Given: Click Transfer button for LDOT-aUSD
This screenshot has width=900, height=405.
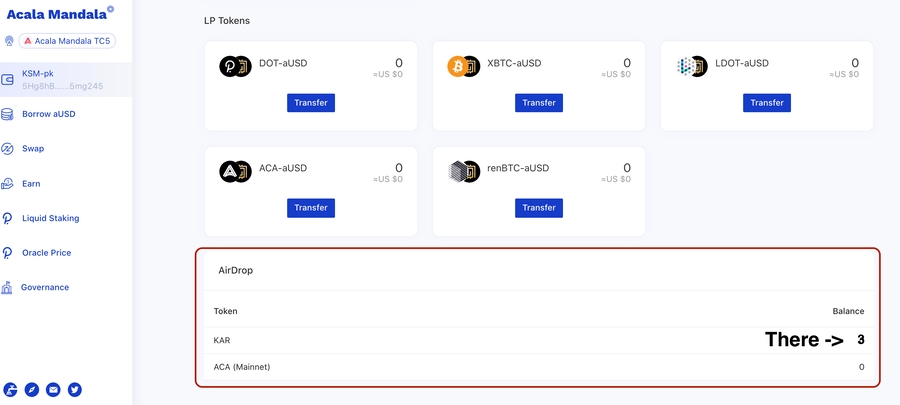Looking at the screenshot, I should pyautogui.click(x=767, y=103).
